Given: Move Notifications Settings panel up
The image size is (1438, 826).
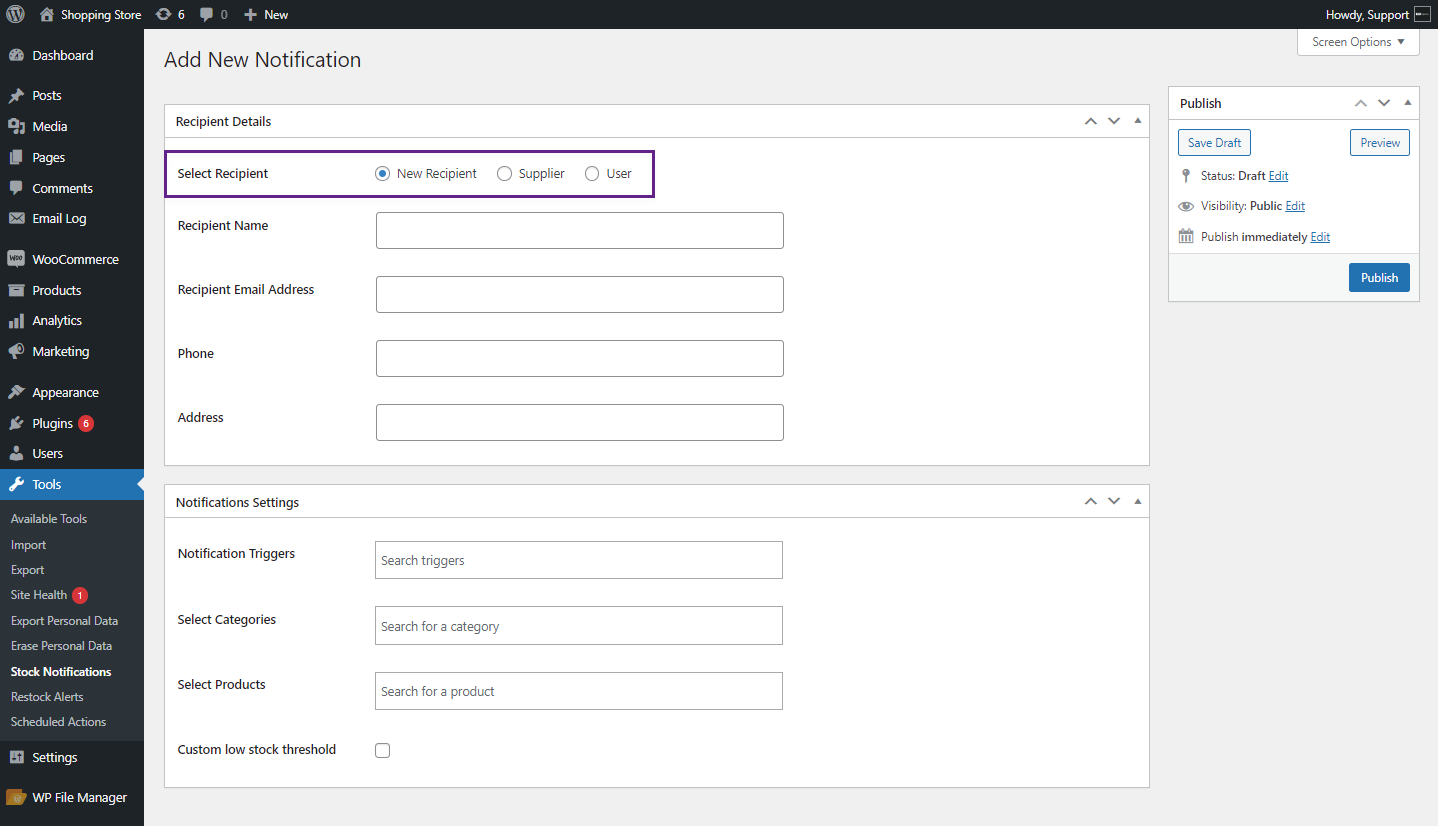Looking at the screenshot, I should tap(1091, 502).
